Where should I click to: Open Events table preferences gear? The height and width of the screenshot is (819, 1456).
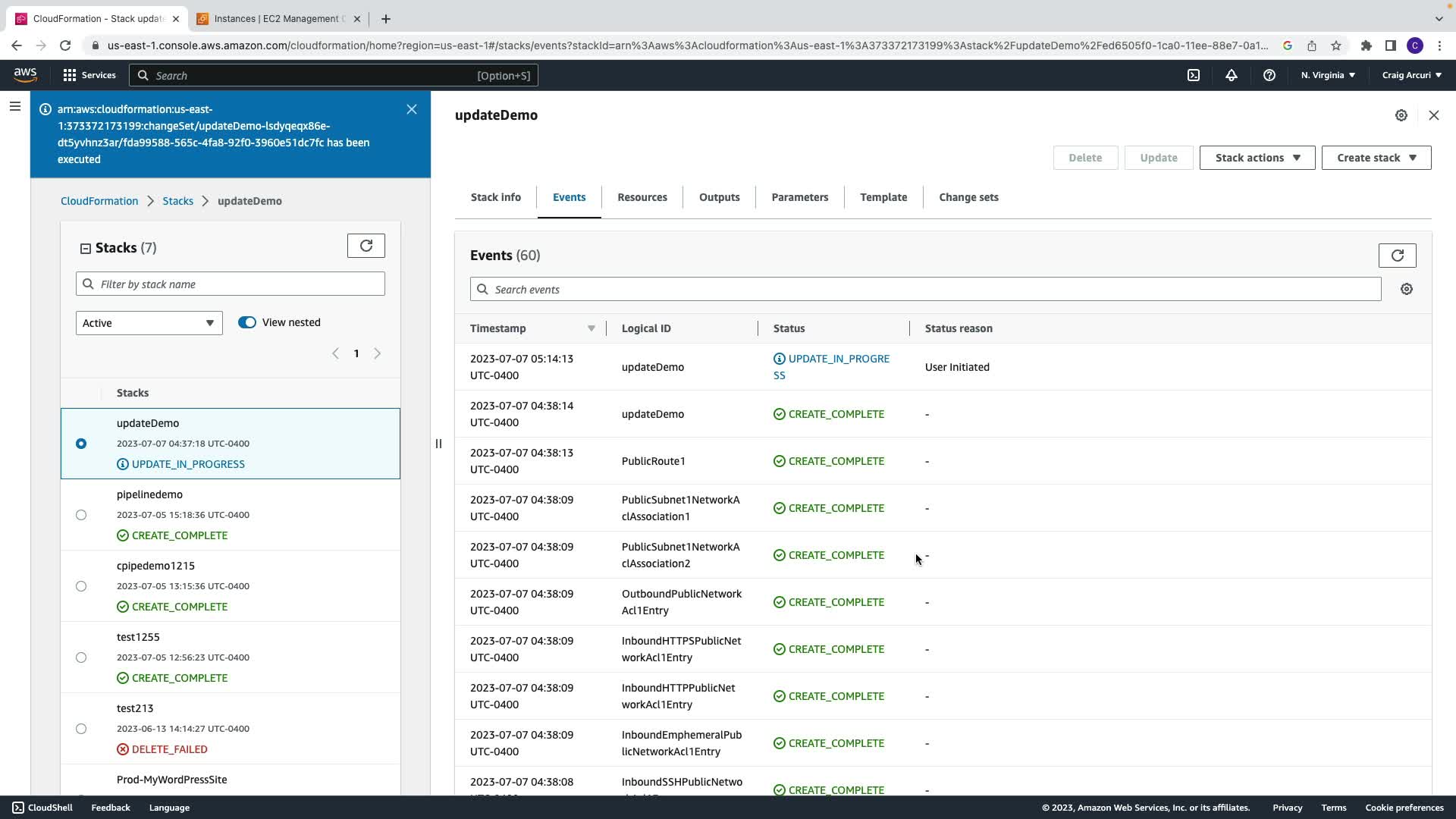point(1407,289)
